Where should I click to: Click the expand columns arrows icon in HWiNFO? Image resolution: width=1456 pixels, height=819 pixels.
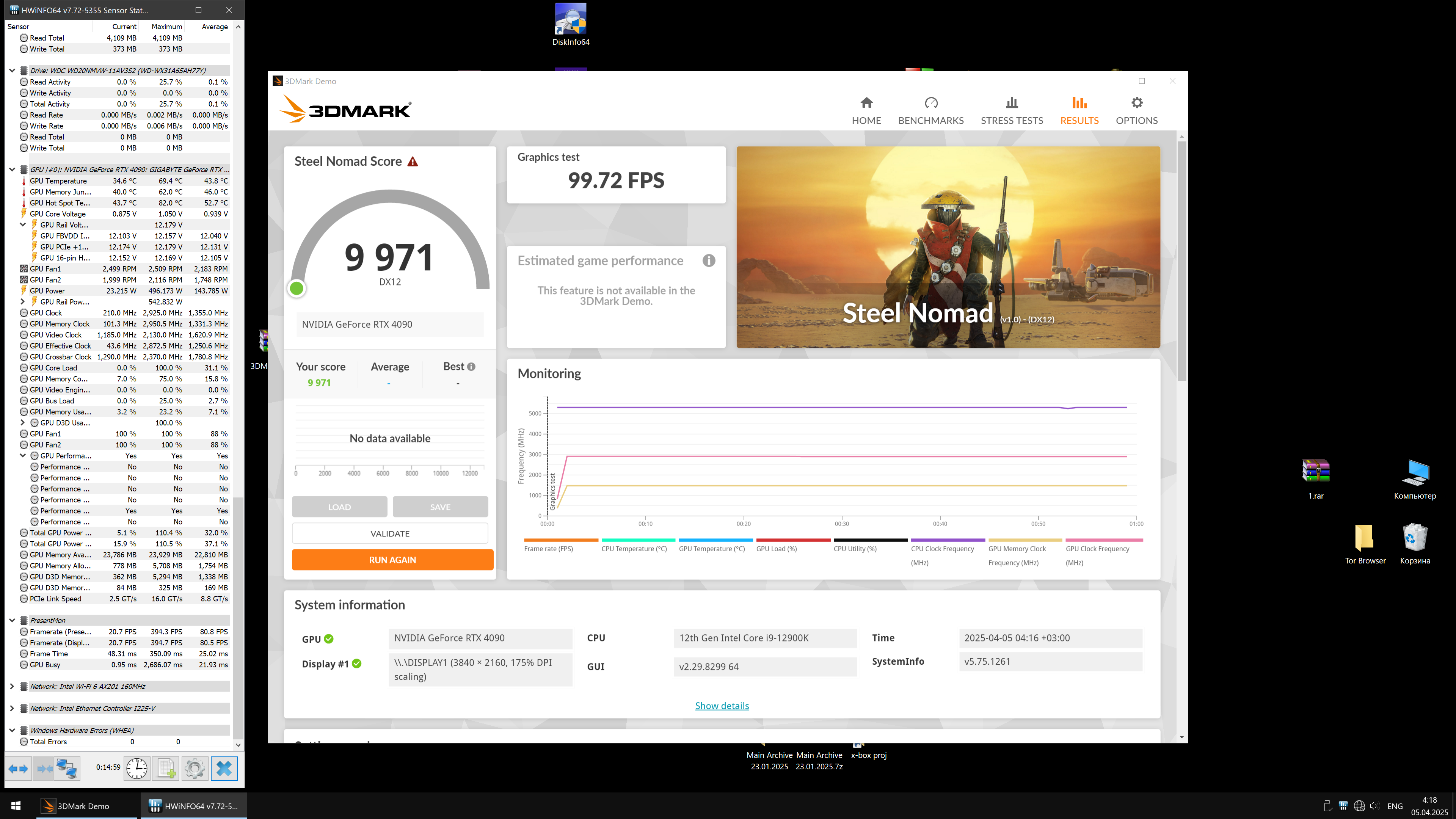[18, 768]
